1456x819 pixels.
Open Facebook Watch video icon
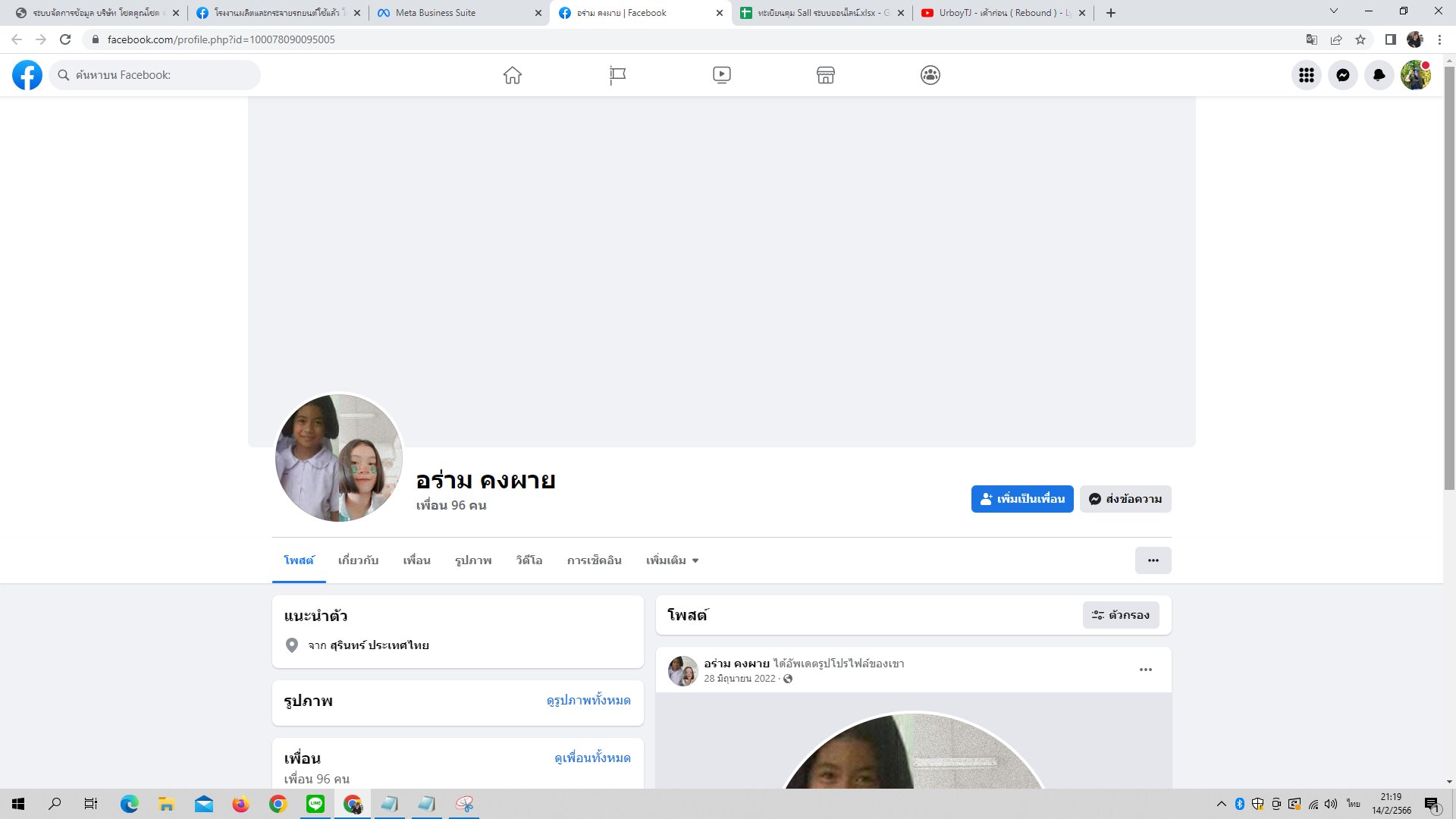point(721,75)
